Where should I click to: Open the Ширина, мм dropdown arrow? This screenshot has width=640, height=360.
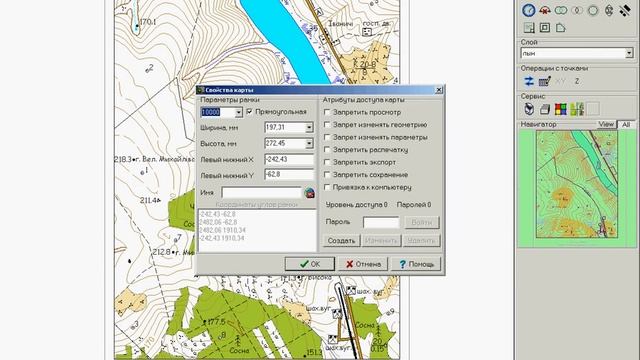309,128
